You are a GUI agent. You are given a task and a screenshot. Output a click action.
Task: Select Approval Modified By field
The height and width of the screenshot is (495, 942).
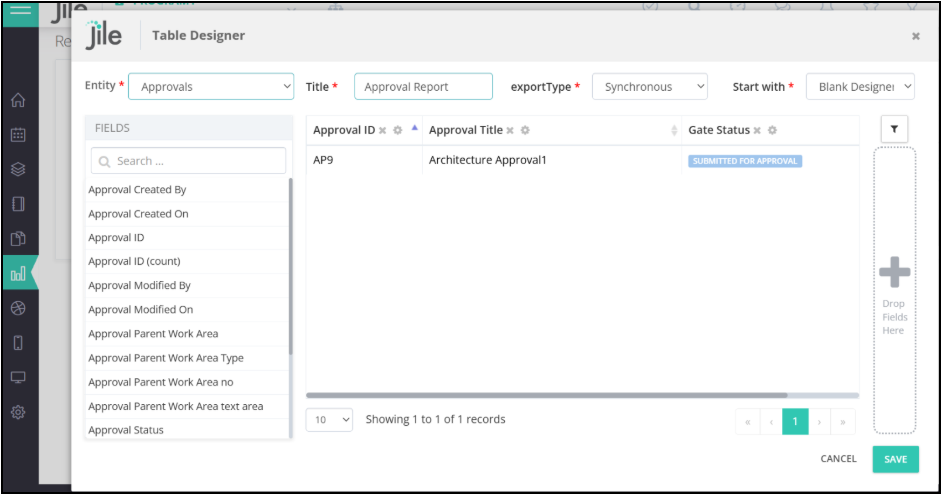click(187, 285)
